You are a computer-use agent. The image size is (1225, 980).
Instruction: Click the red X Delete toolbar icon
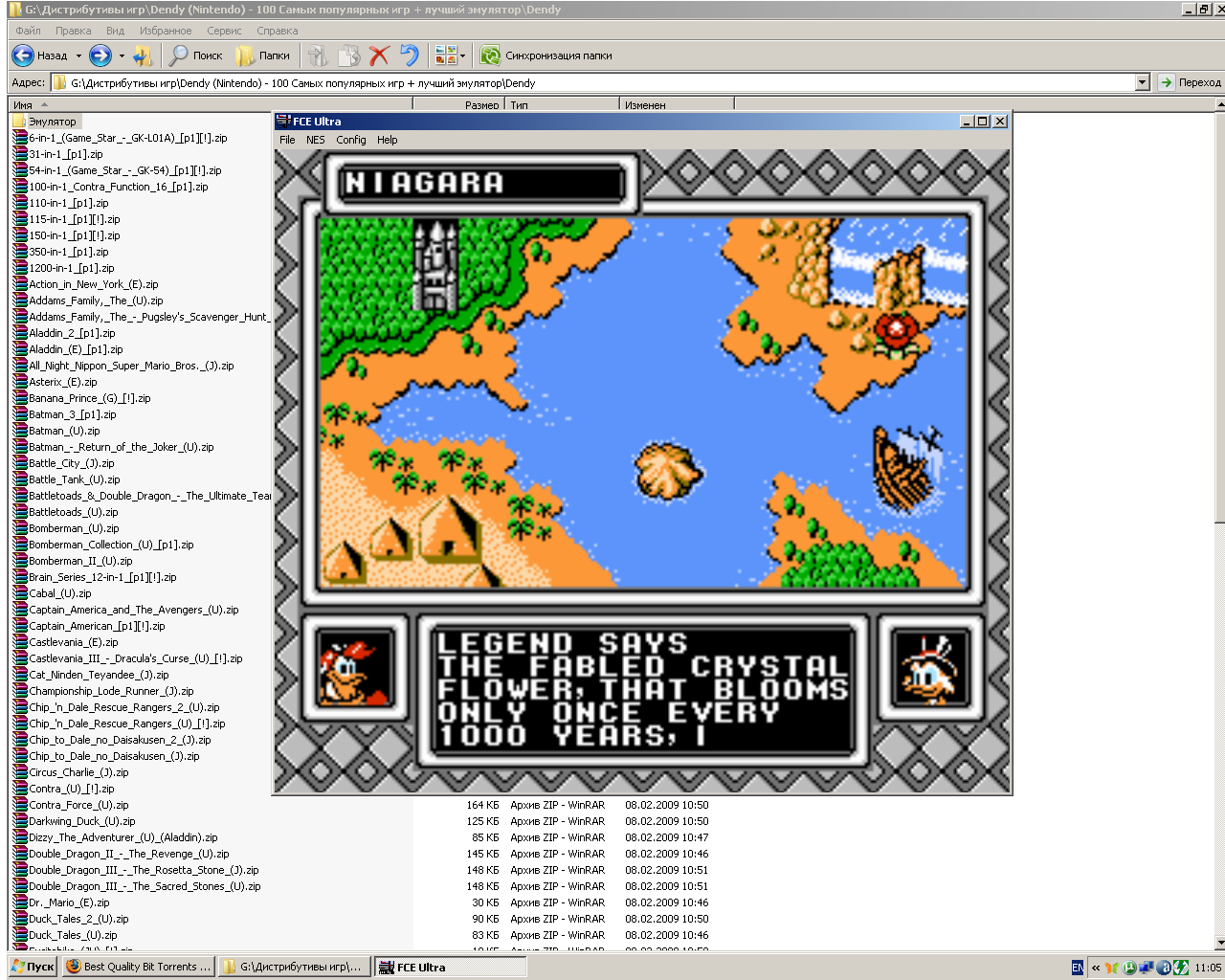coord(379,56)
